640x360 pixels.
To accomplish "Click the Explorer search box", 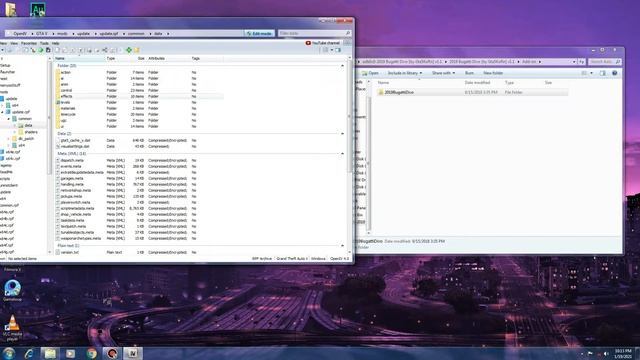I will pyautogui.click(x=605, y=62).
